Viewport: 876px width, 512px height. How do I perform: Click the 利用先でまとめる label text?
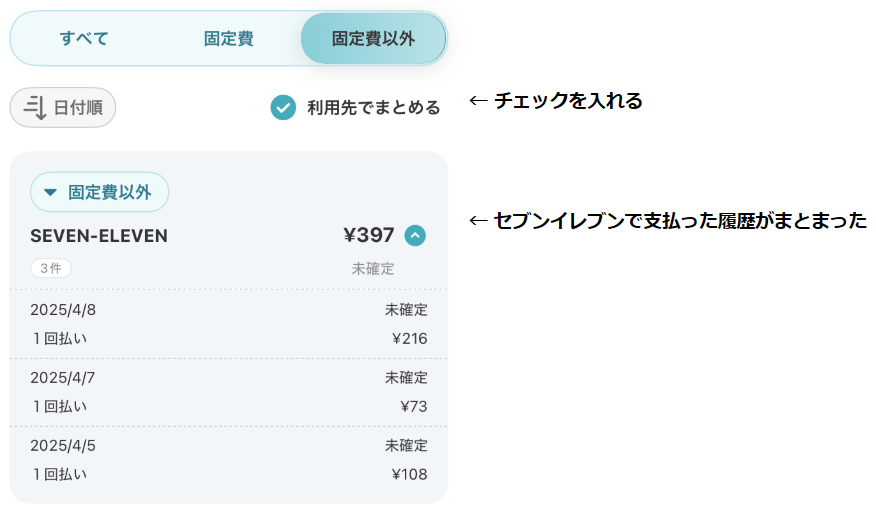[x=373, y=107]
